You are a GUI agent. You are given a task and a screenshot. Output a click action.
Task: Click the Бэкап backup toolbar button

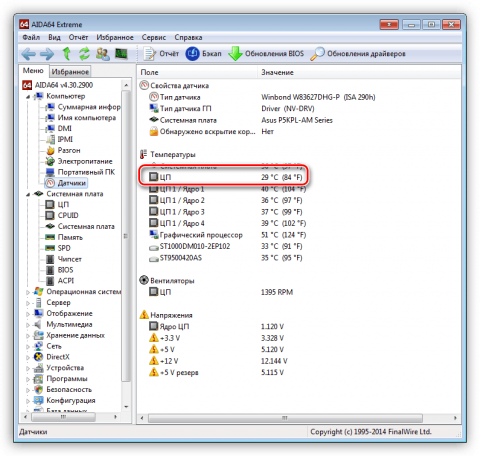pos(203,54)
